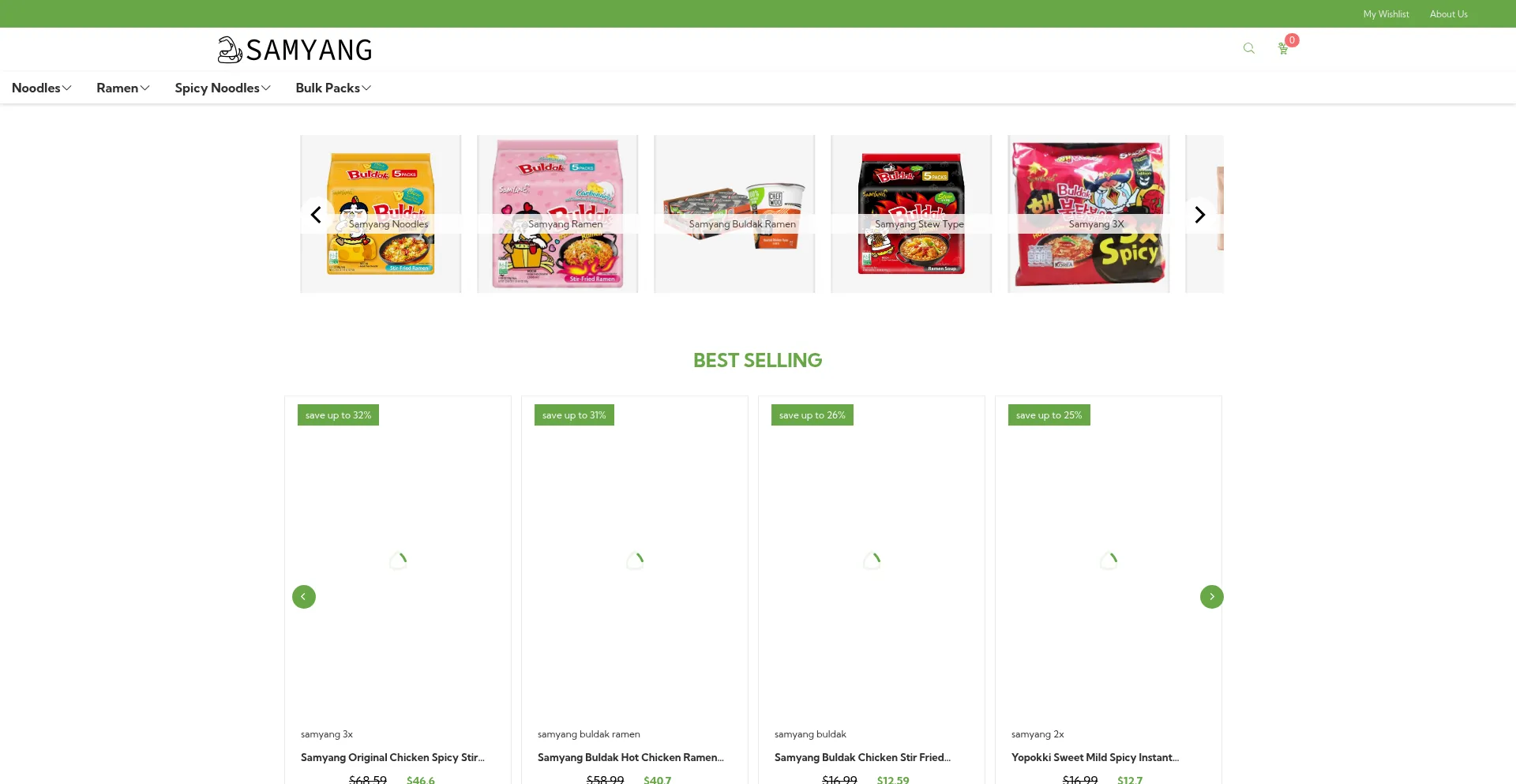Viewport: 1516px width, 784px height.
Task: Show next best selling products
Action: coord(1212,597)
